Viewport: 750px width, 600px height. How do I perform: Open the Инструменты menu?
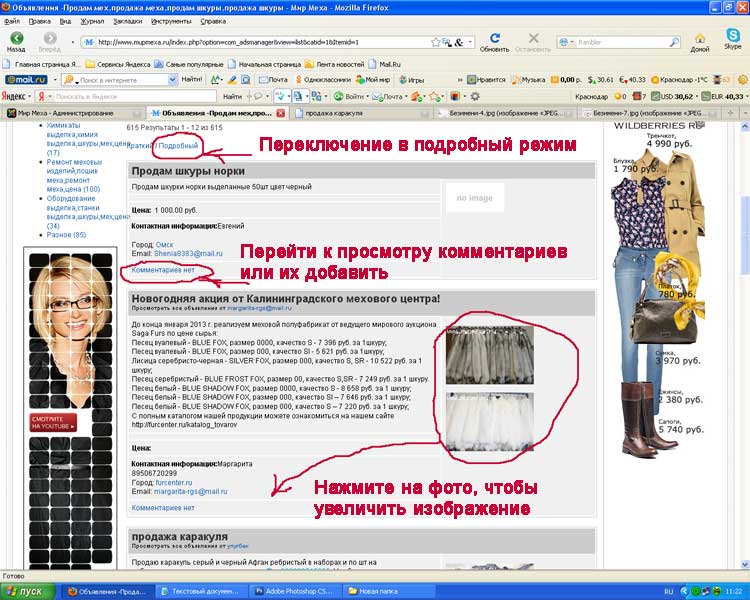coord(171,22)
